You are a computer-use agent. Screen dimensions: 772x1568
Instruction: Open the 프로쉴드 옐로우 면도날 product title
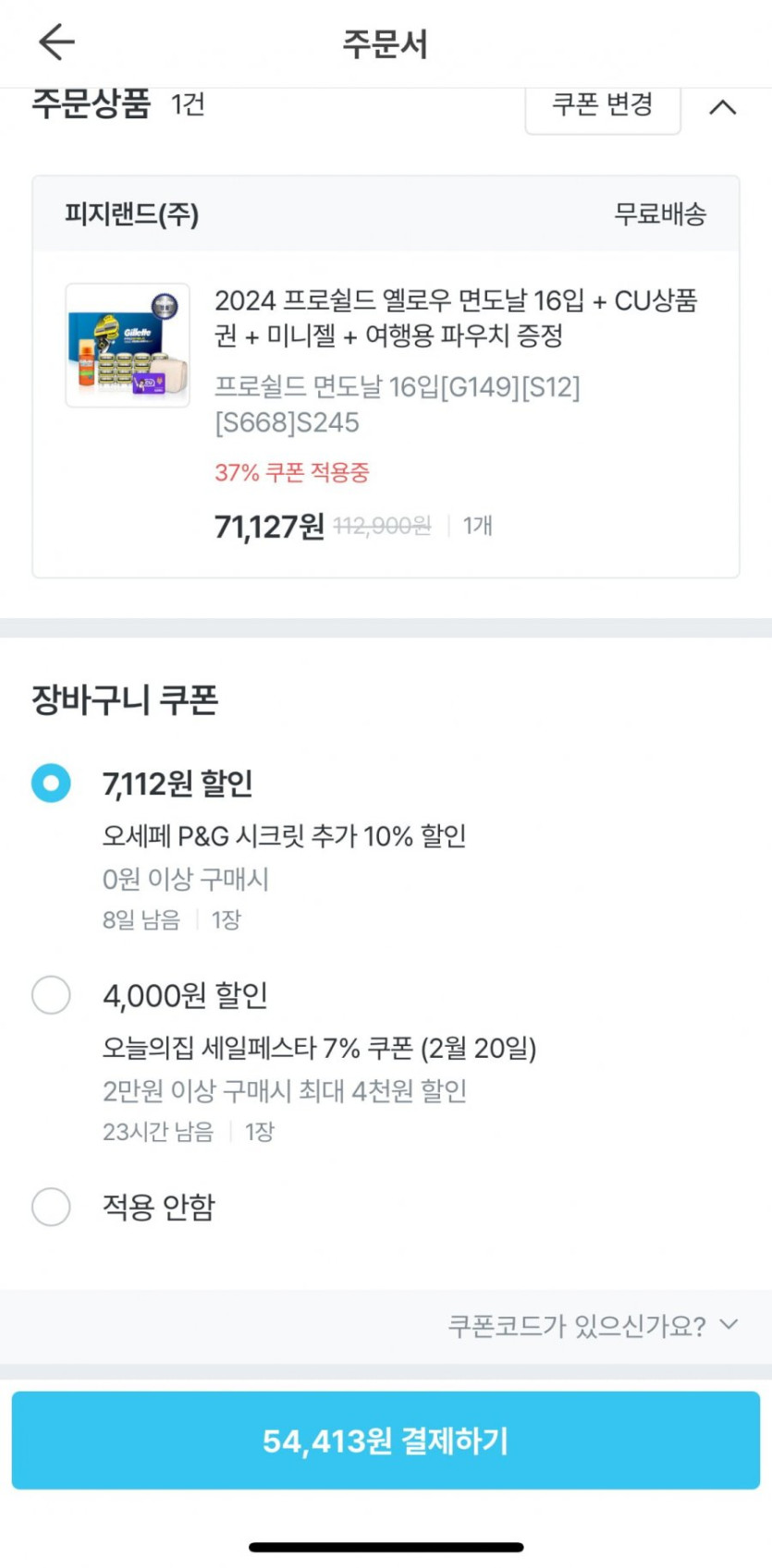point(455,318)
